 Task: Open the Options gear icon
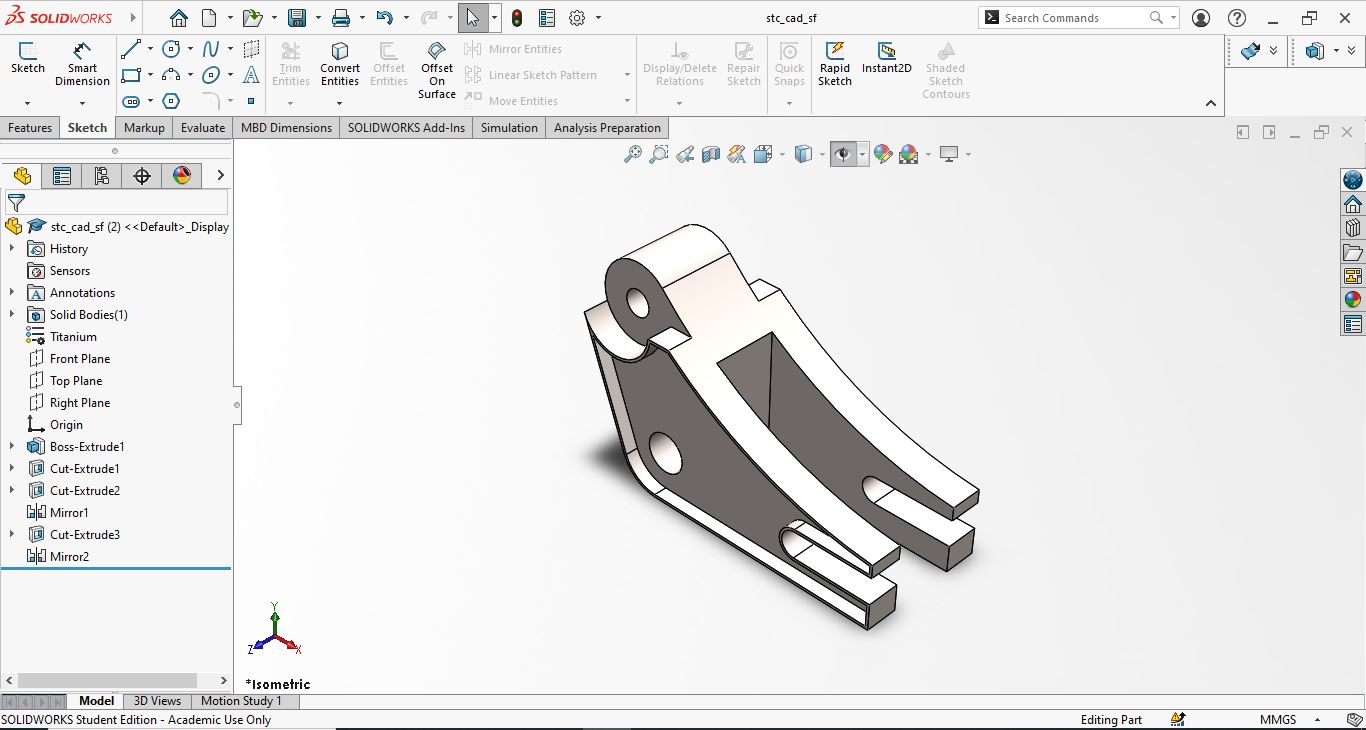tap(577, 18)
